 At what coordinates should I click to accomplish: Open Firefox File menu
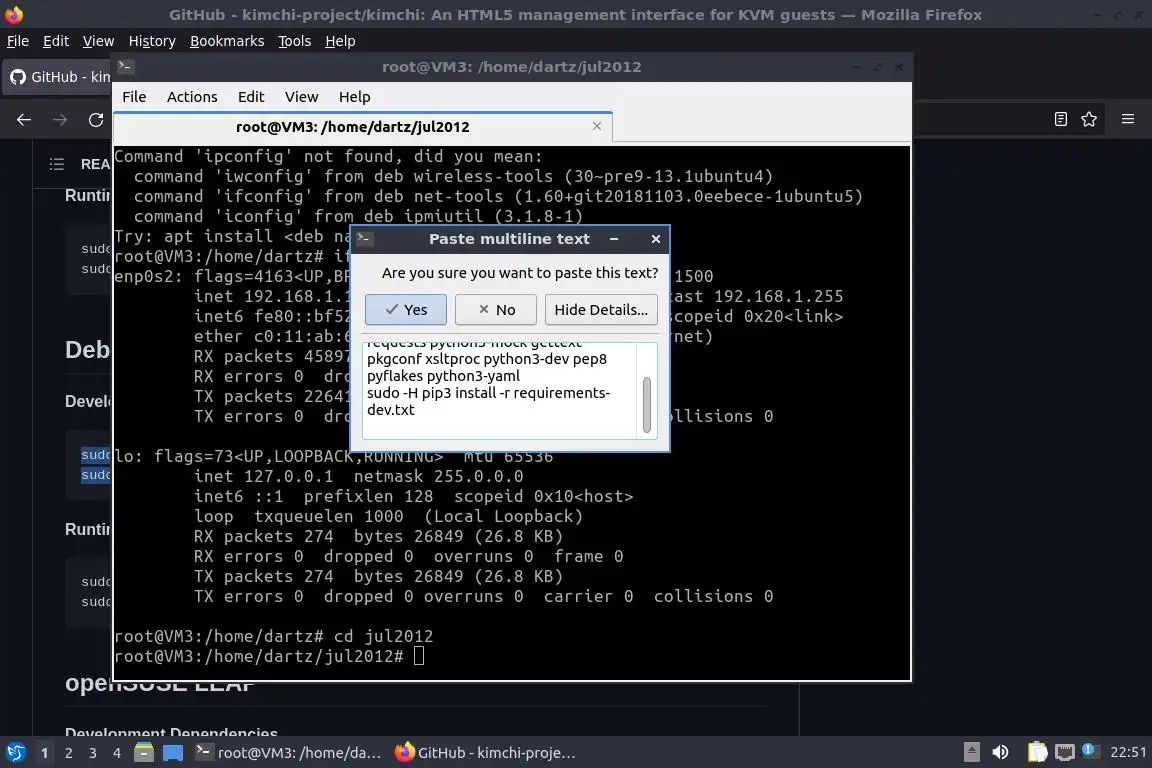pyautogui.click(x=18, y=41)
